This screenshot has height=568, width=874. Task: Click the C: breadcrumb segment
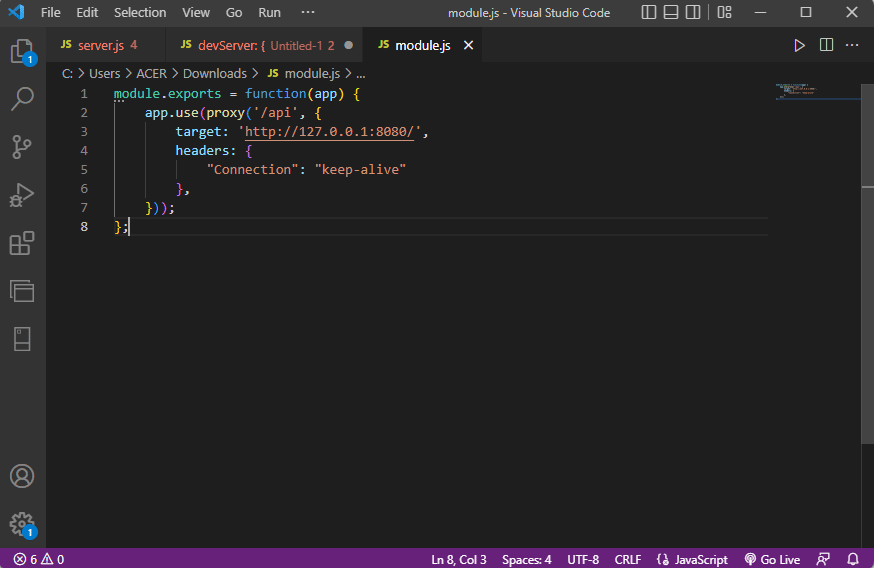pos(67,74)
